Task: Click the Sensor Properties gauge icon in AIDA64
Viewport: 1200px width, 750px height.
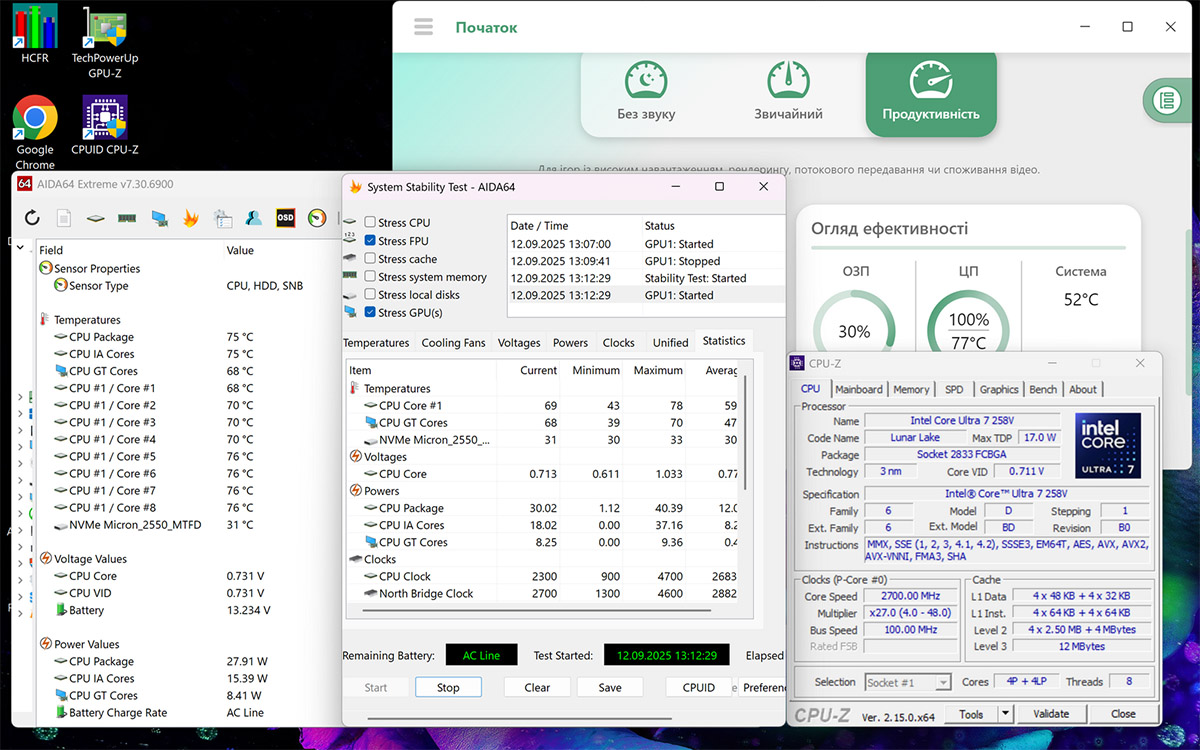Action: pos(45,268)
